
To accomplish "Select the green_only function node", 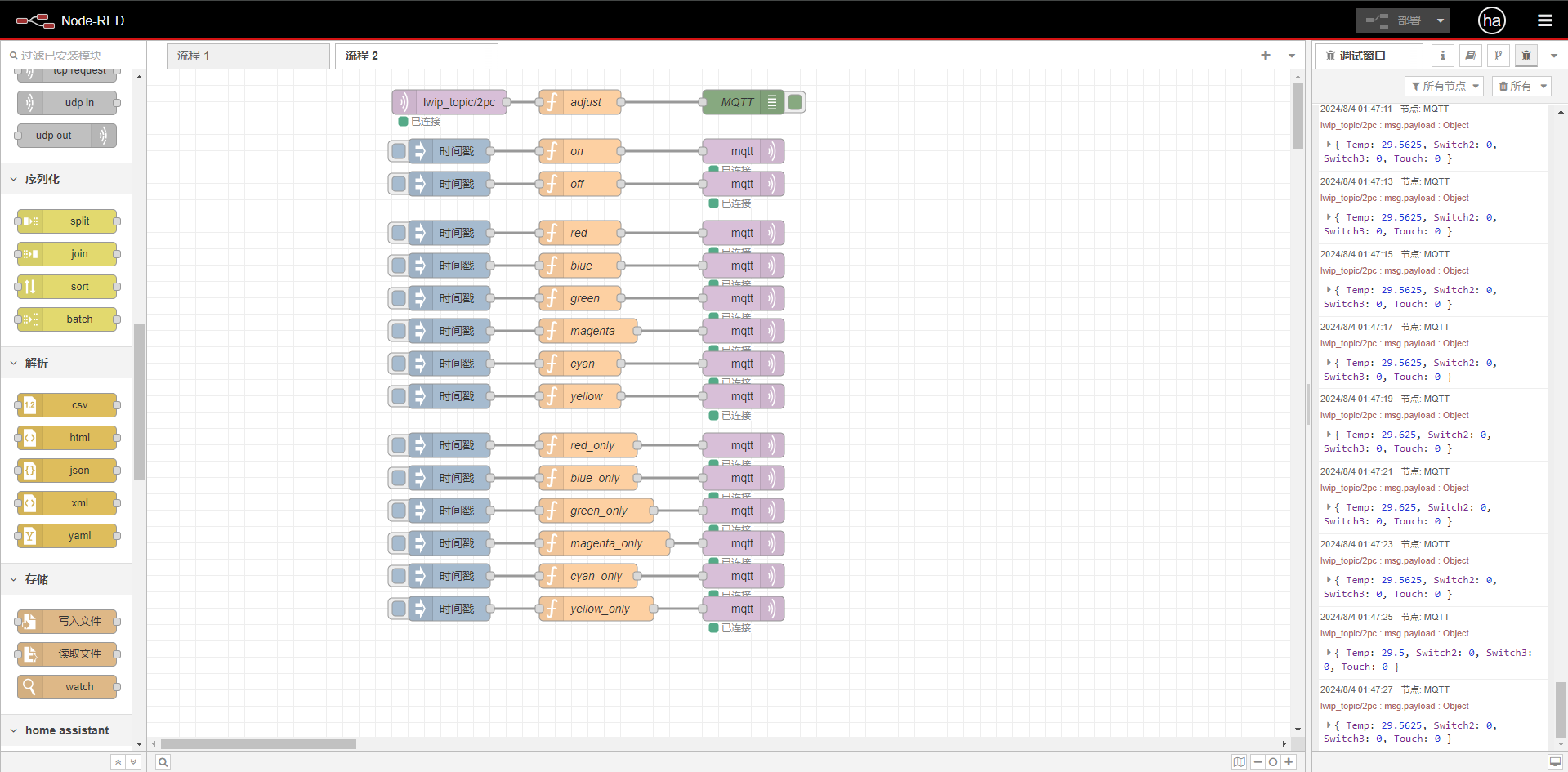I will click(x=596, y=511).
